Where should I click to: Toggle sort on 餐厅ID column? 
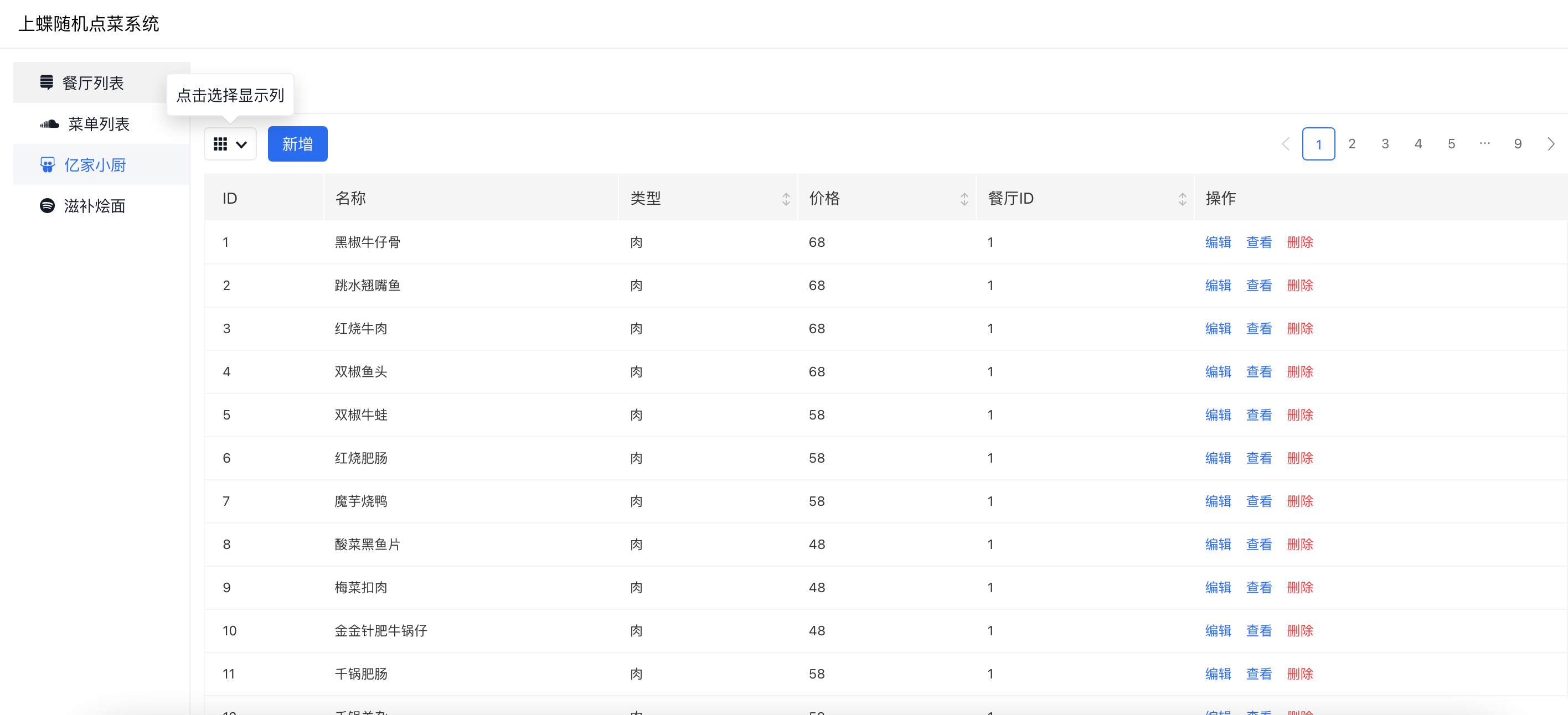click(1182, 199)
